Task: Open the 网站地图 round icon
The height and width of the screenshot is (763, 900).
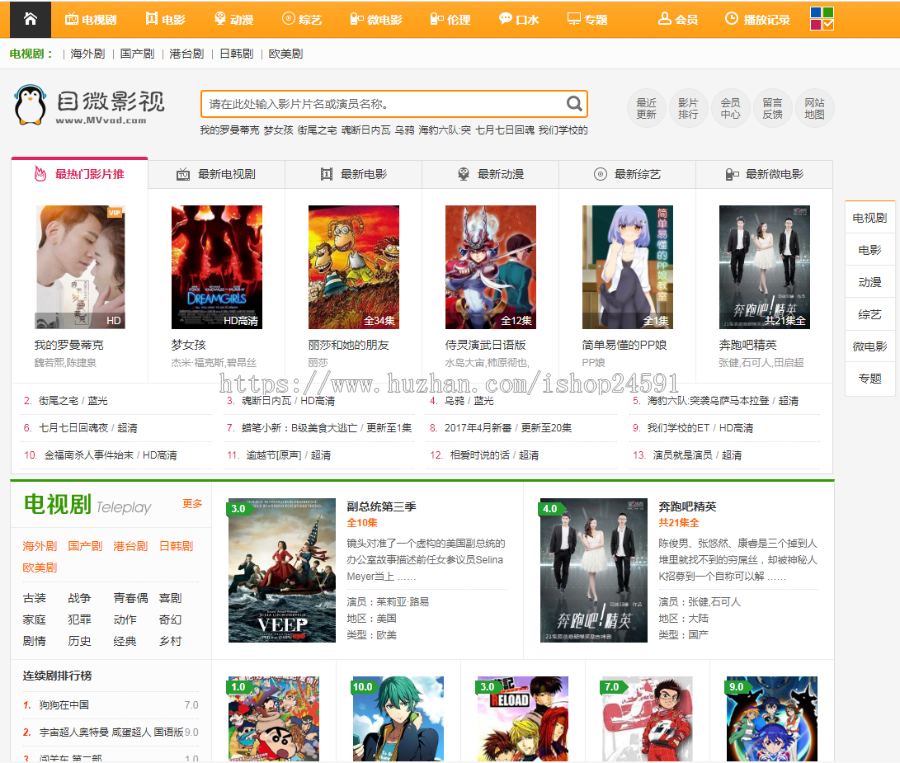Action: coord(814,108)
